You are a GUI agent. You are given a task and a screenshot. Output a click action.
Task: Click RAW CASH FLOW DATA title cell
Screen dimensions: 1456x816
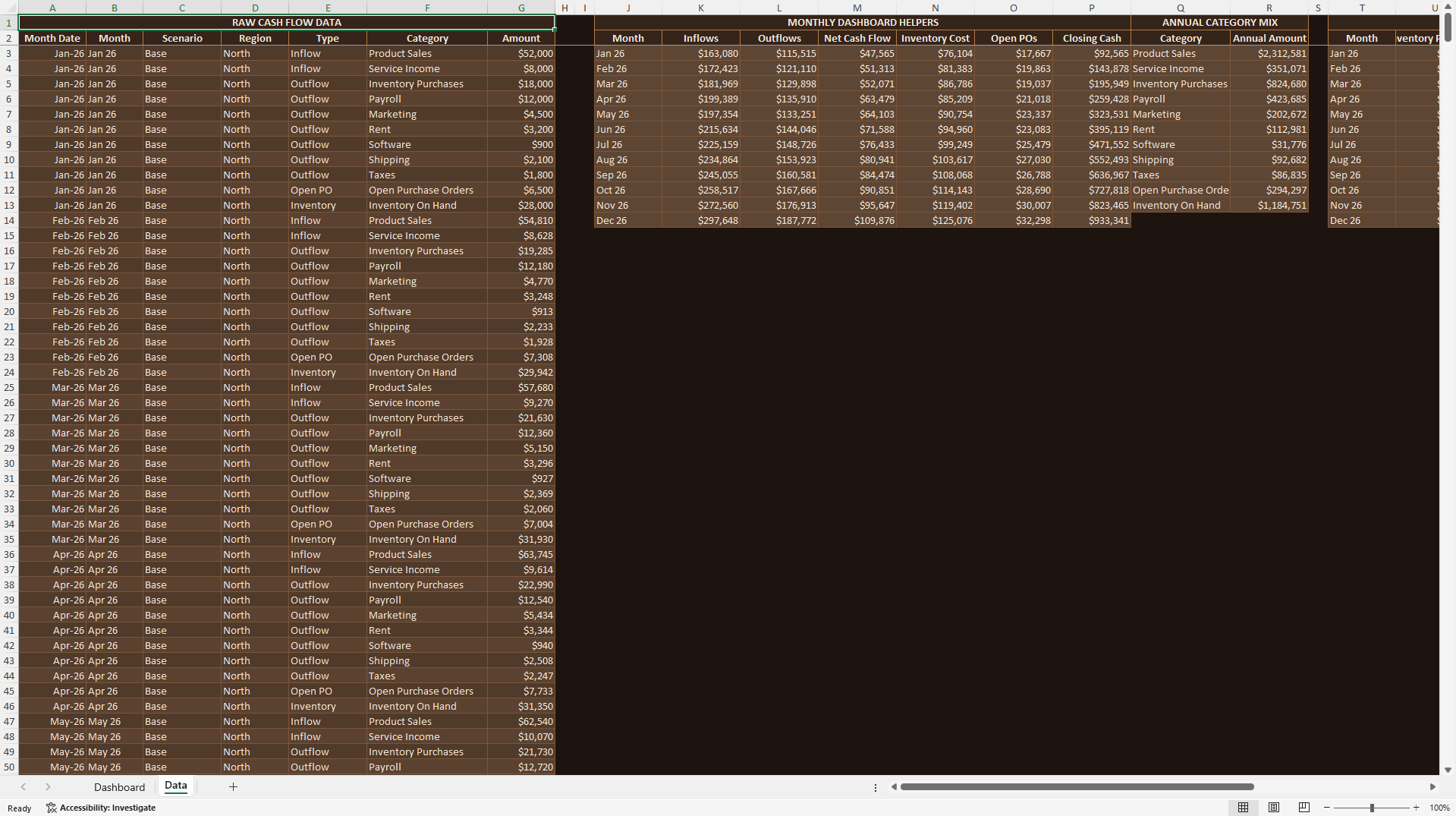287,23
